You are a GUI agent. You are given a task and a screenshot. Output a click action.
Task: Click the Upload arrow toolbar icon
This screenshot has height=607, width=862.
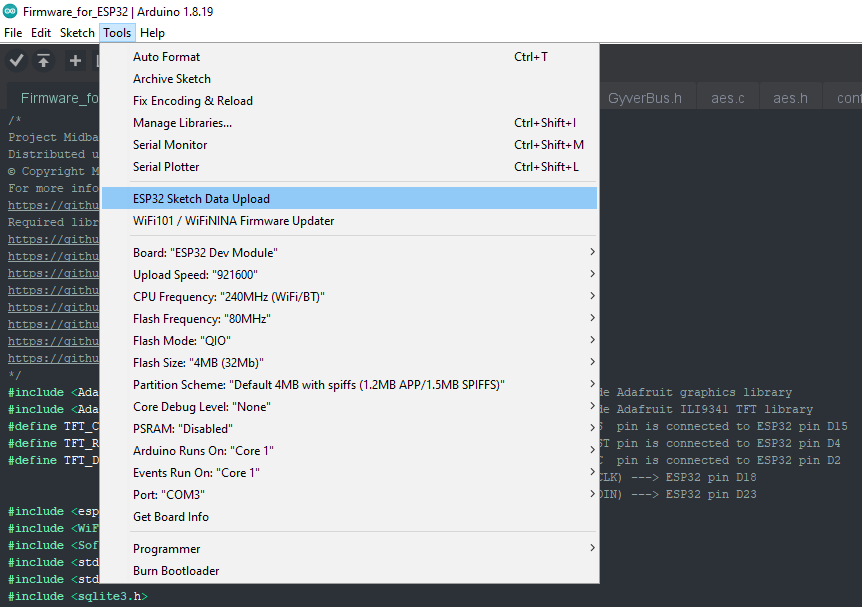pyautogui.click(x=43, y=60)
